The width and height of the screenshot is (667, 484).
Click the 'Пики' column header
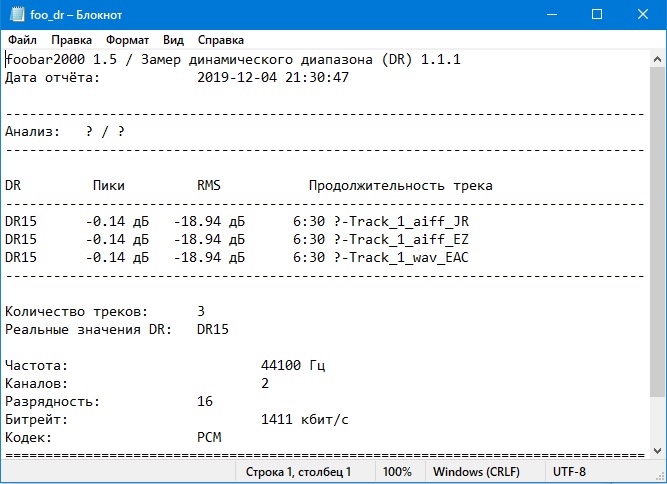tap(108, 185)
